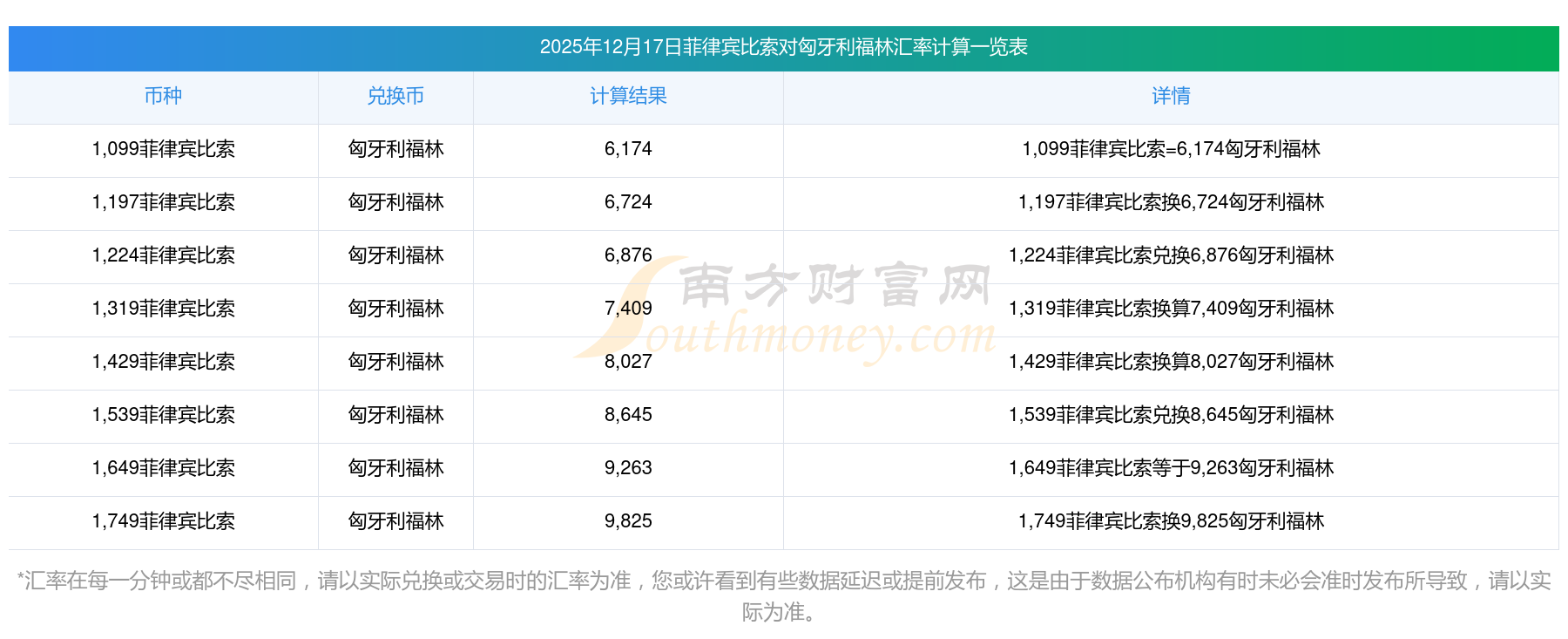The height and width of the screenshot is (639, 1568).
Task: Click the 8,027 result value
Action: click(x=628, y=362)
